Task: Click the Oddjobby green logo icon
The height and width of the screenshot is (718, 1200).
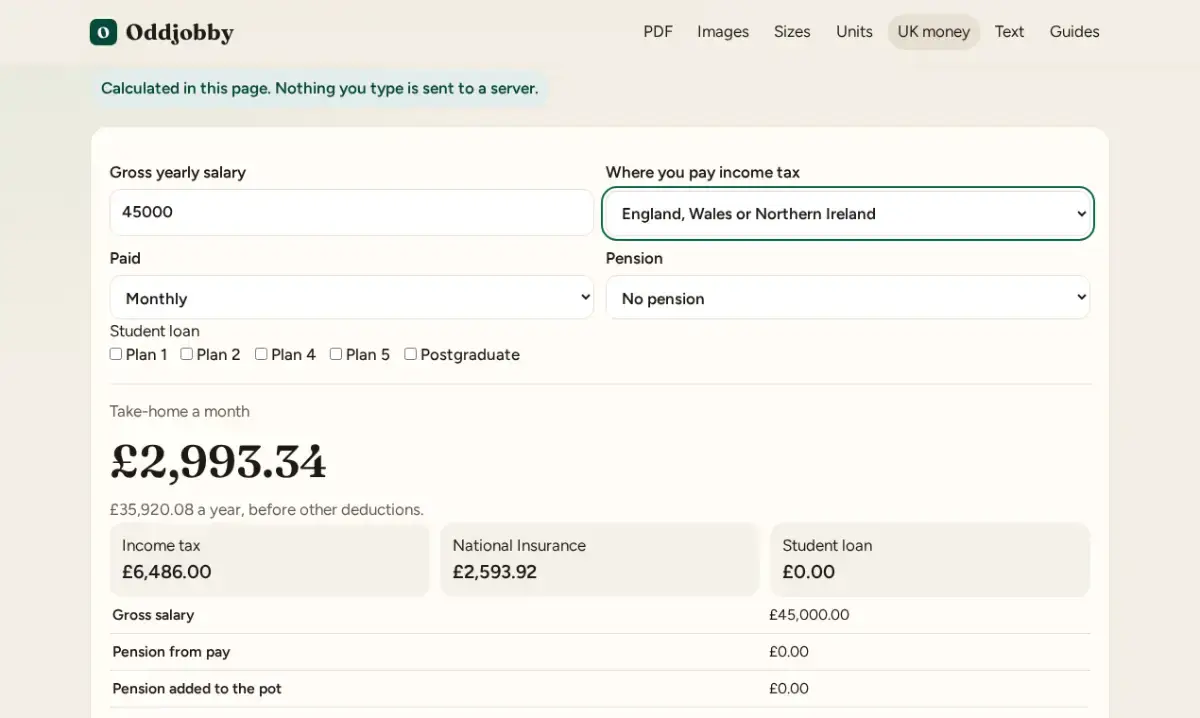Action: coord(103,32)
